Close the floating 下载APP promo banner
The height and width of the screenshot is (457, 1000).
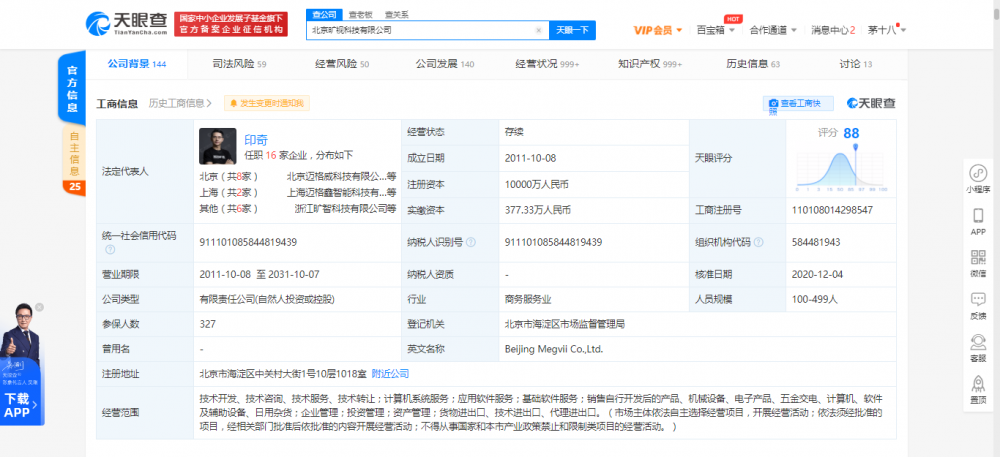click(x=38, y=307)
